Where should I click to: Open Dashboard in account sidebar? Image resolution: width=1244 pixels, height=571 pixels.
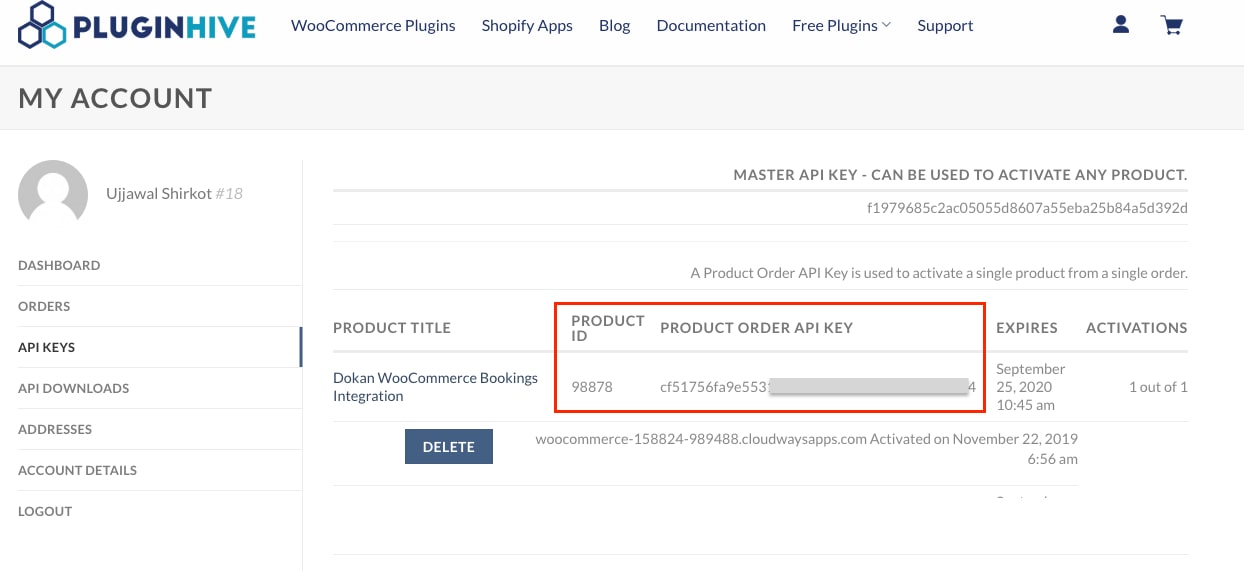[59, 265]
